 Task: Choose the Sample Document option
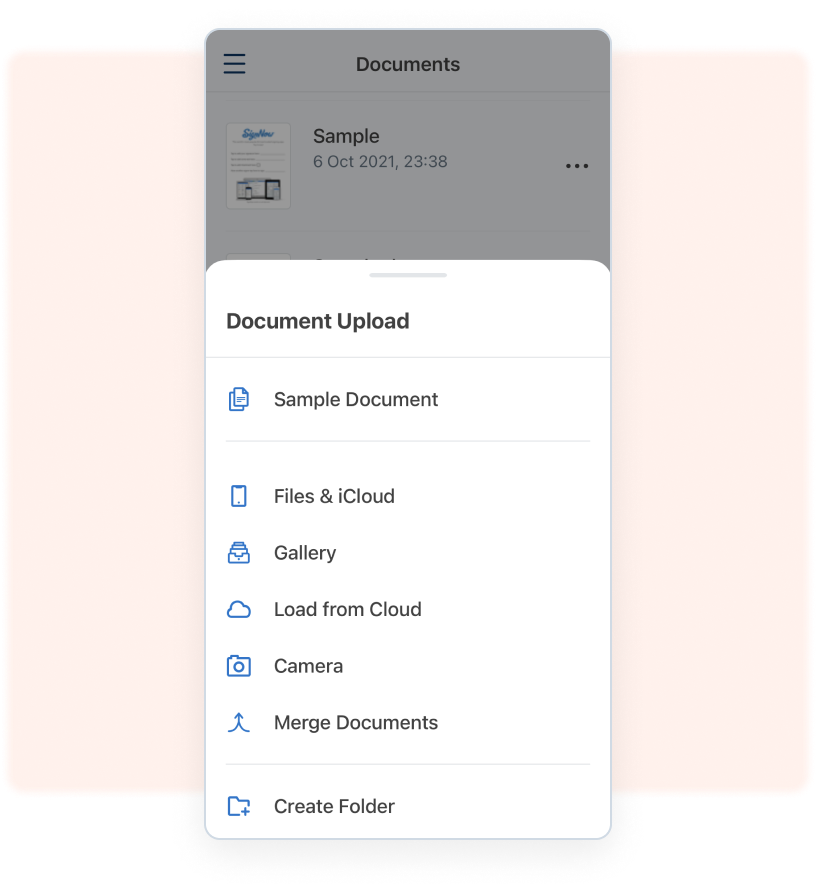(356, 400)
